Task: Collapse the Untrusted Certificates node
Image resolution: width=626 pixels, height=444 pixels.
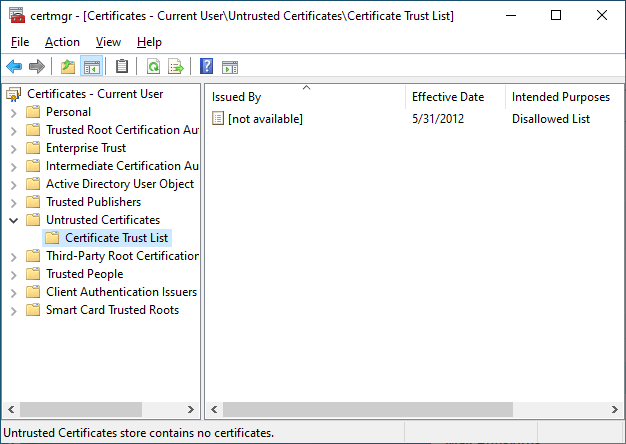Action: pyautogui.click(x=14, y=220)
